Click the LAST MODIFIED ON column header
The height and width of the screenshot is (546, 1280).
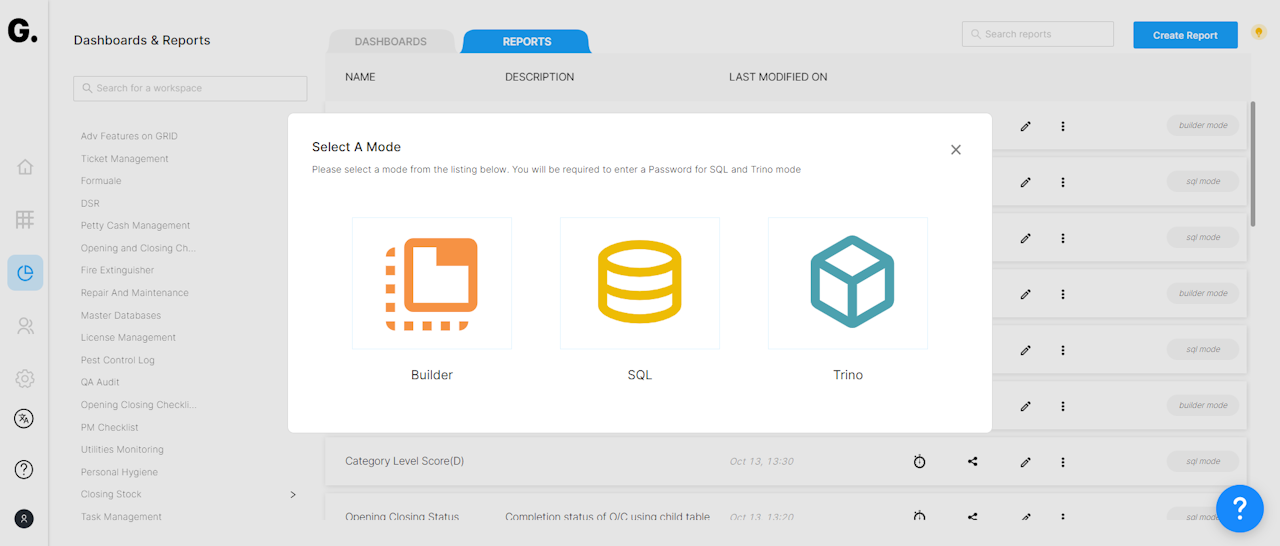[778, 77]
